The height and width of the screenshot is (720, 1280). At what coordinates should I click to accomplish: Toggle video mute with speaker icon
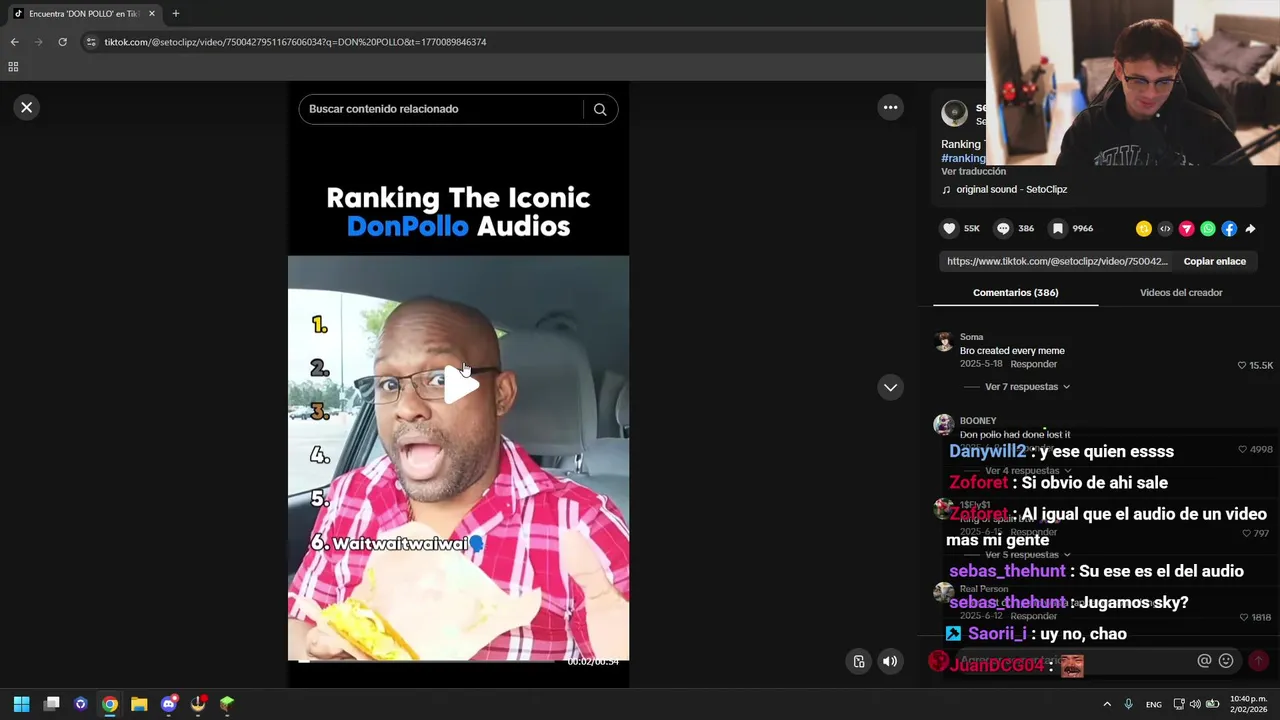point(890,661)
